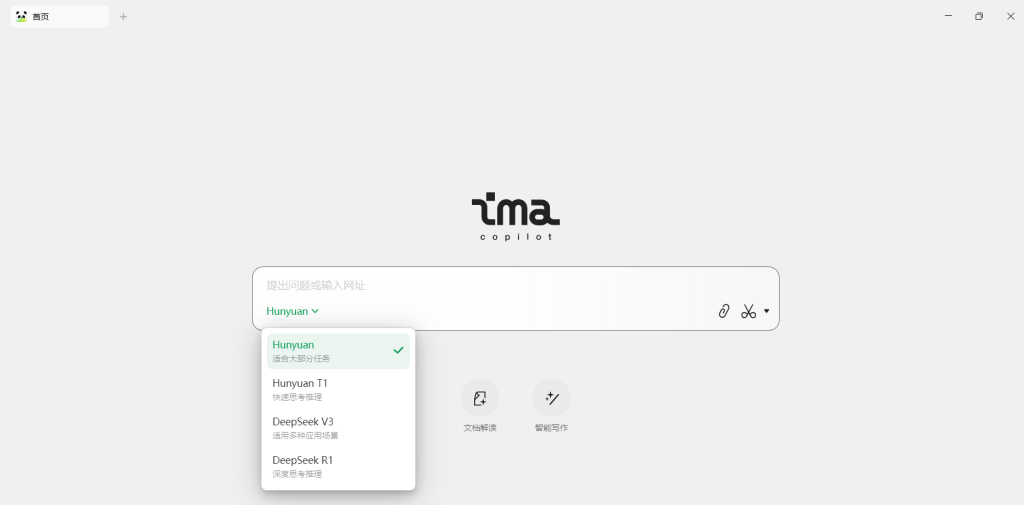The height and width of the screenshot is (505, 1024).
Task: Maximize the ima copilot window
Action: click(979, 16)
